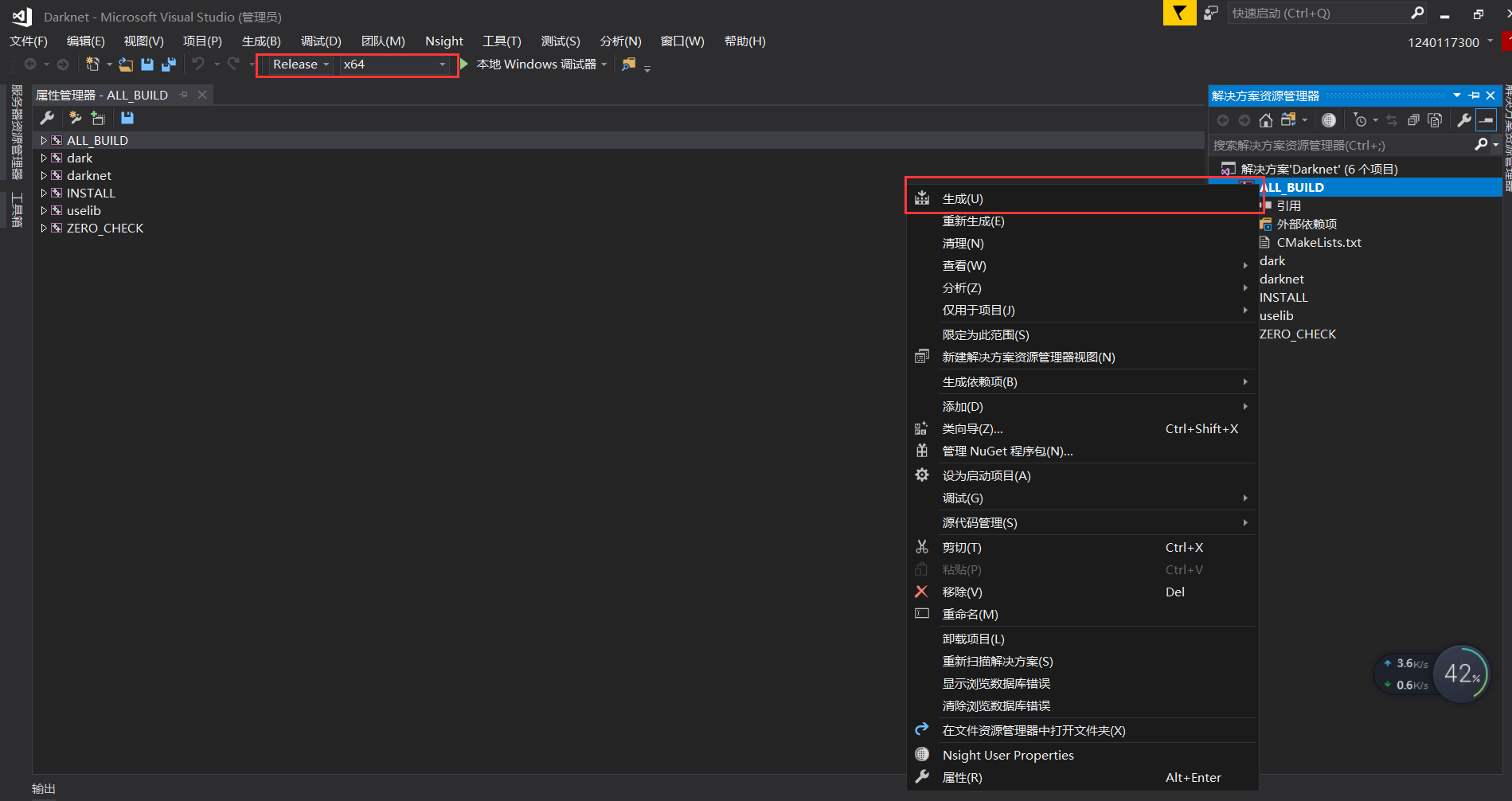
Task: Open account 1240117300 dropdown
Action: [1491, 41]
